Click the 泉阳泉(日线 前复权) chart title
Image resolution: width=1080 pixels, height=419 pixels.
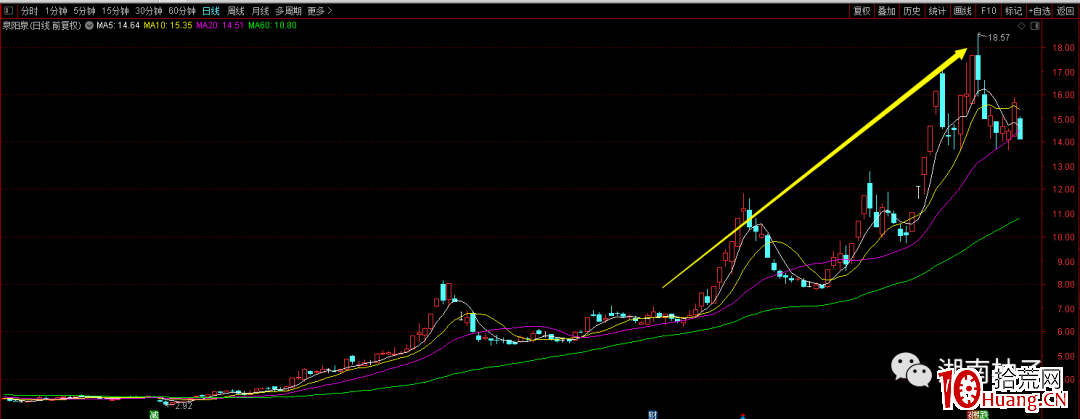41,25
